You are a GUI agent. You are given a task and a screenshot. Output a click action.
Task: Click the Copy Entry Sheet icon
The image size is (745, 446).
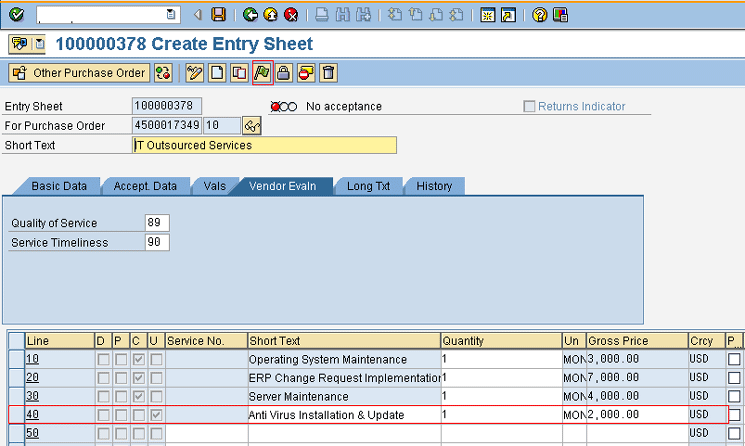[239, 73]
